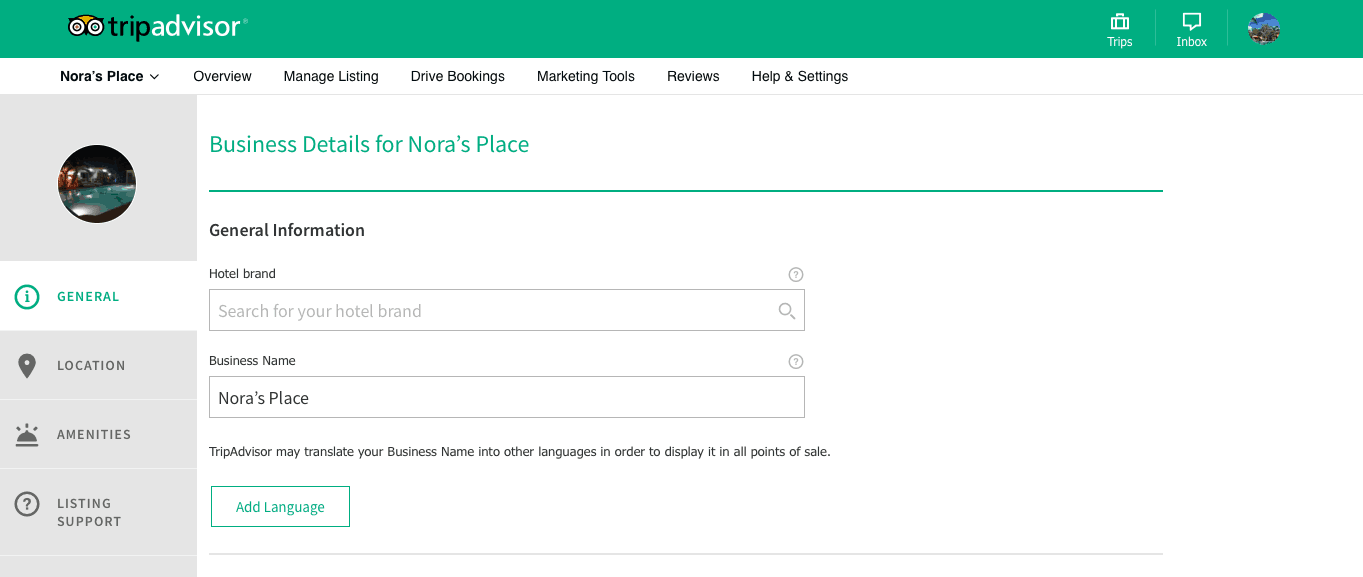
Task: Click the property photo thumbnail in sidebar
Action: click(97, 184)
